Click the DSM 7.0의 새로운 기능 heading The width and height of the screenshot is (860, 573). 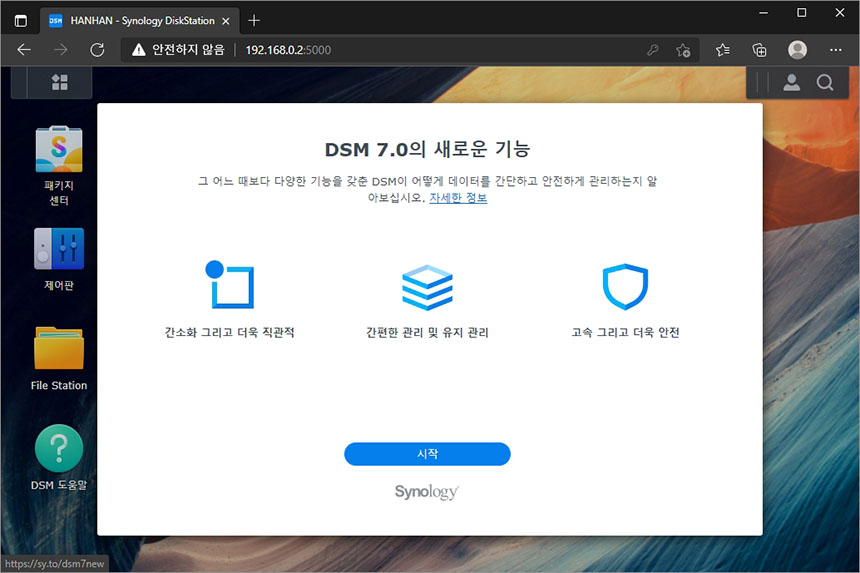427,149
